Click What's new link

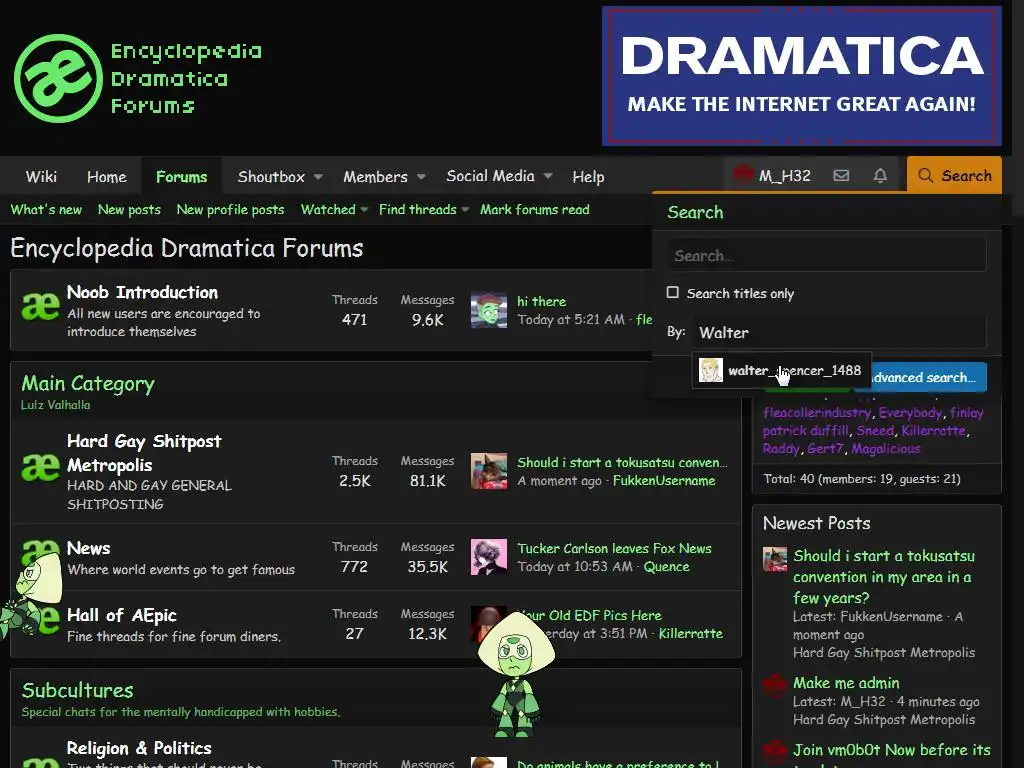46,210
